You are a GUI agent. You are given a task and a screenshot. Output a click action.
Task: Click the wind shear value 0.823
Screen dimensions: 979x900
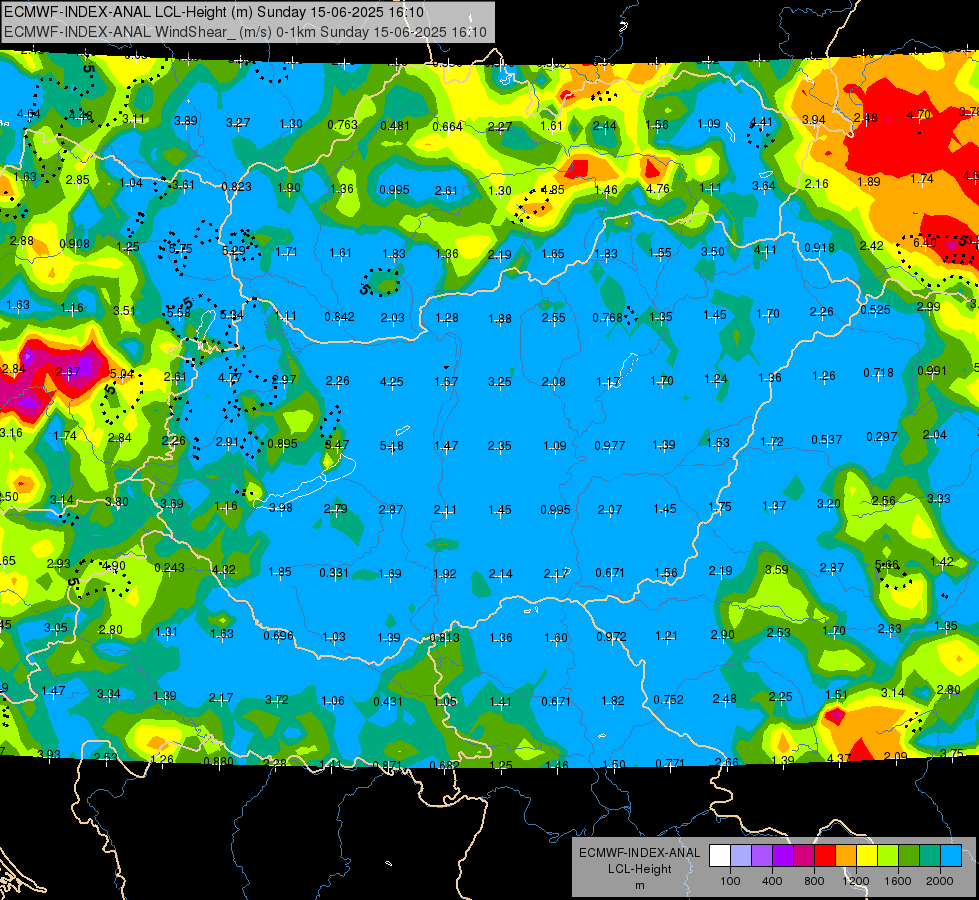[x=236, y=187]
